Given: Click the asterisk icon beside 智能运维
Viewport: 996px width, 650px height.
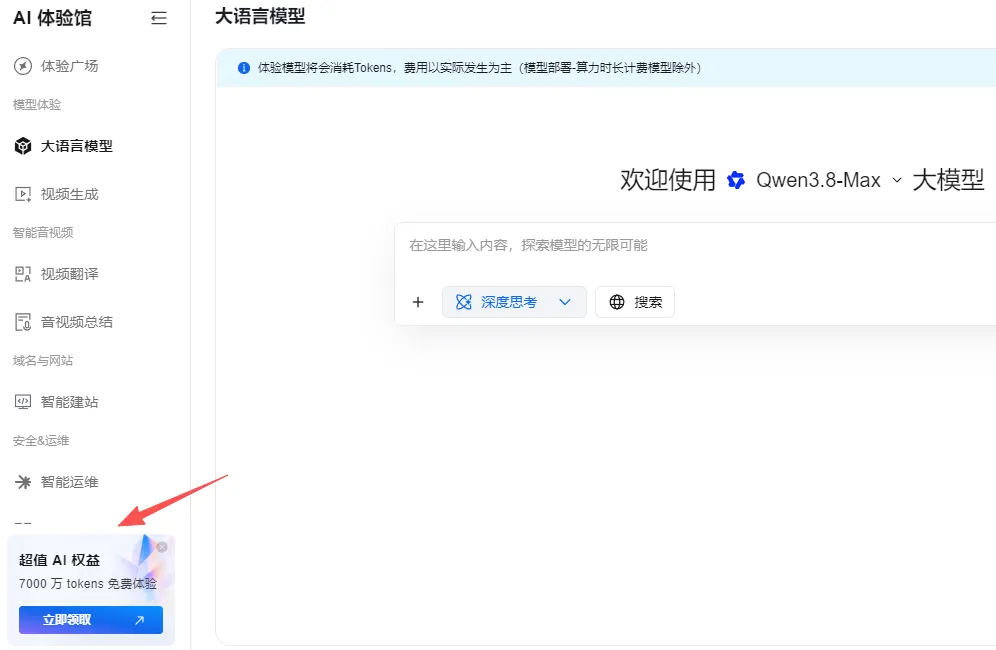Looking at the screenshot, I should [23, 482].
